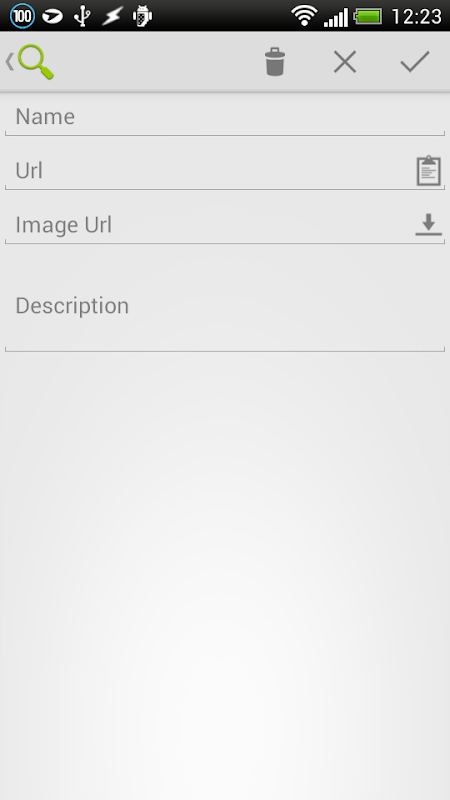Tap the white oval notification icon
Image resolution: width=450 pixels, height=800 pixels.
[53, 16]
